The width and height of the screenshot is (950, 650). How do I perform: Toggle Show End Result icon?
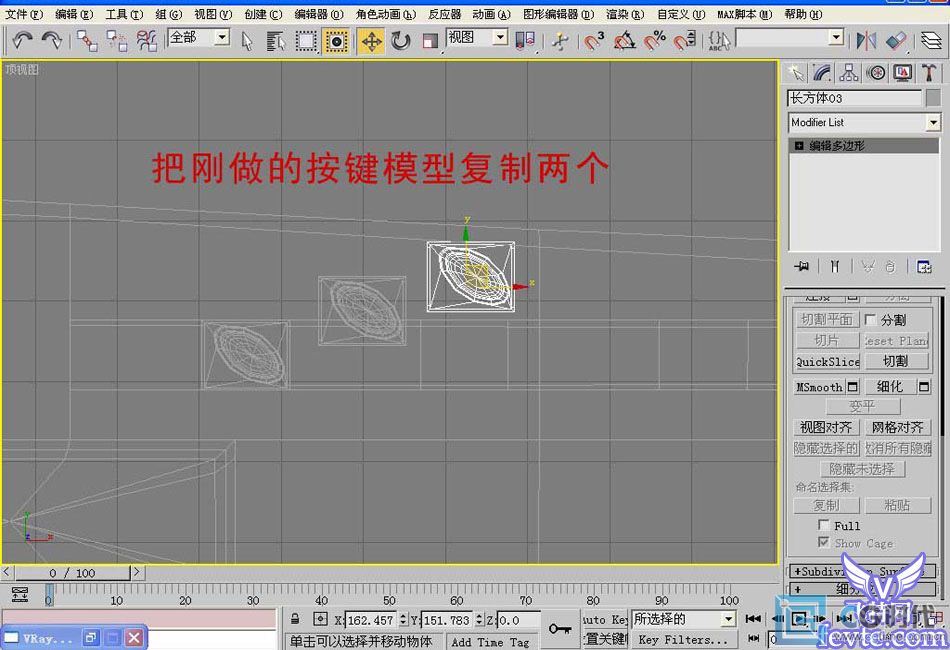(835, 267)
